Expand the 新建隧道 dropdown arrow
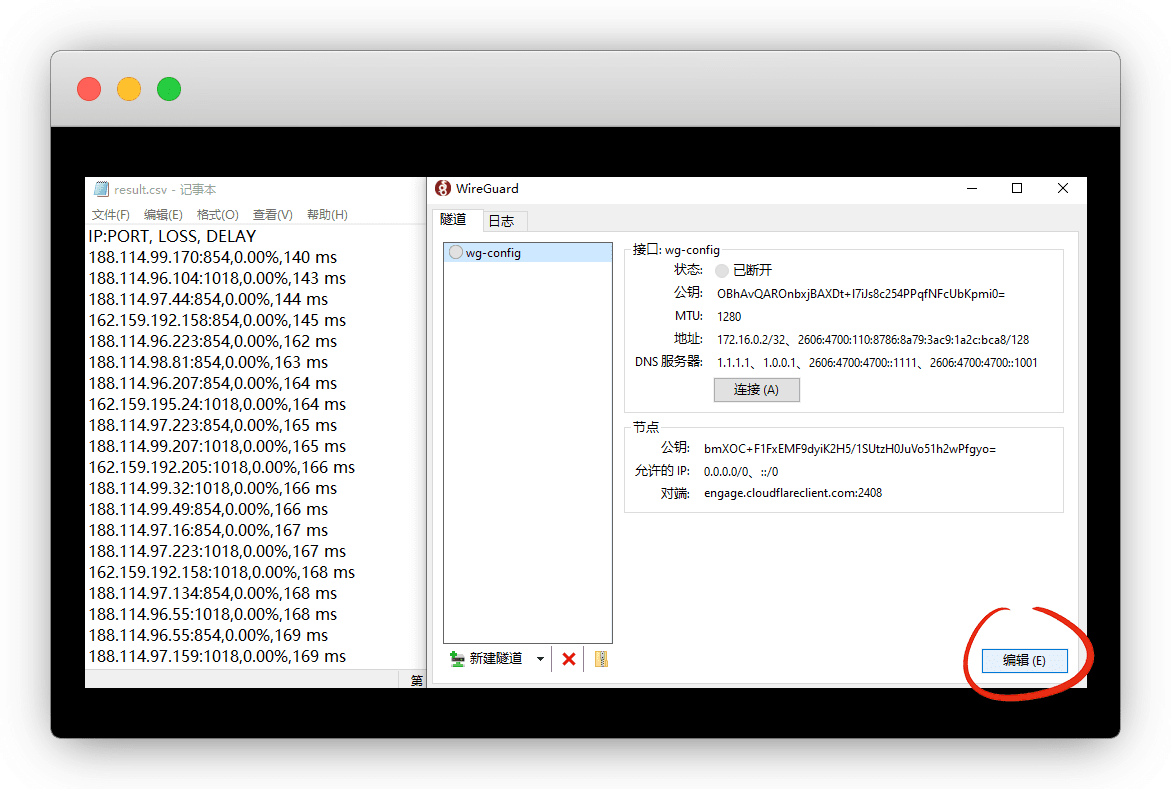Viewport: 1171px width, 789px height. (x=540, y=659)
